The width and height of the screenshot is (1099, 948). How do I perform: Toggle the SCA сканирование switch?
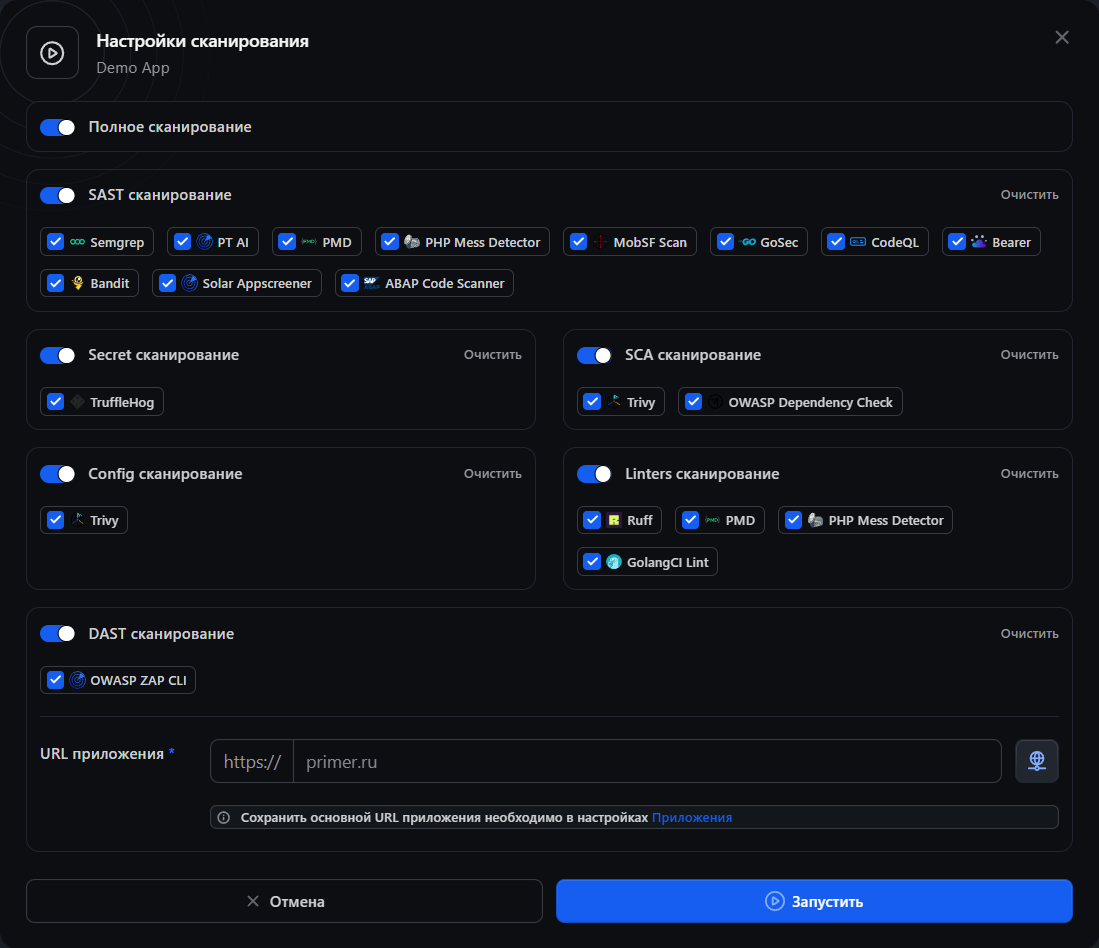(x=594, y=355)
